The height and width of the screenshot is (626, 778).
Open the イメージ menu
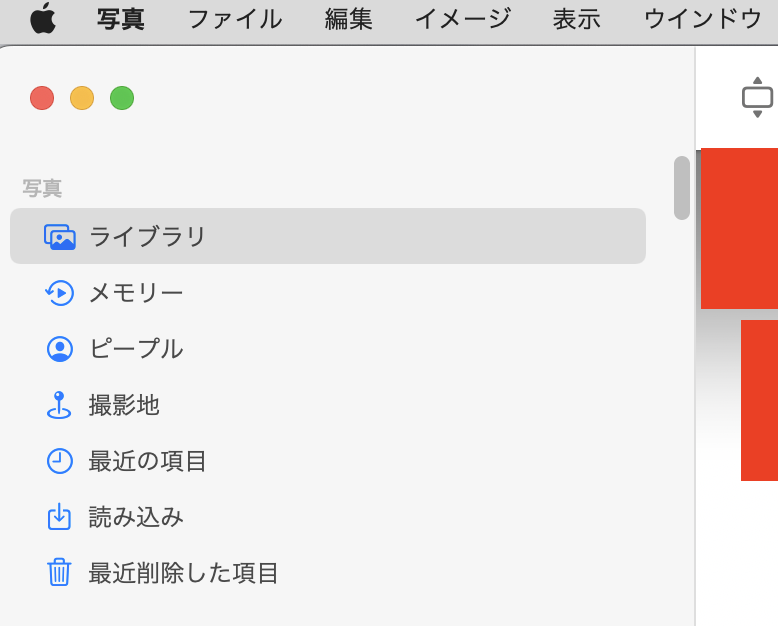click(x=463, y=18)
